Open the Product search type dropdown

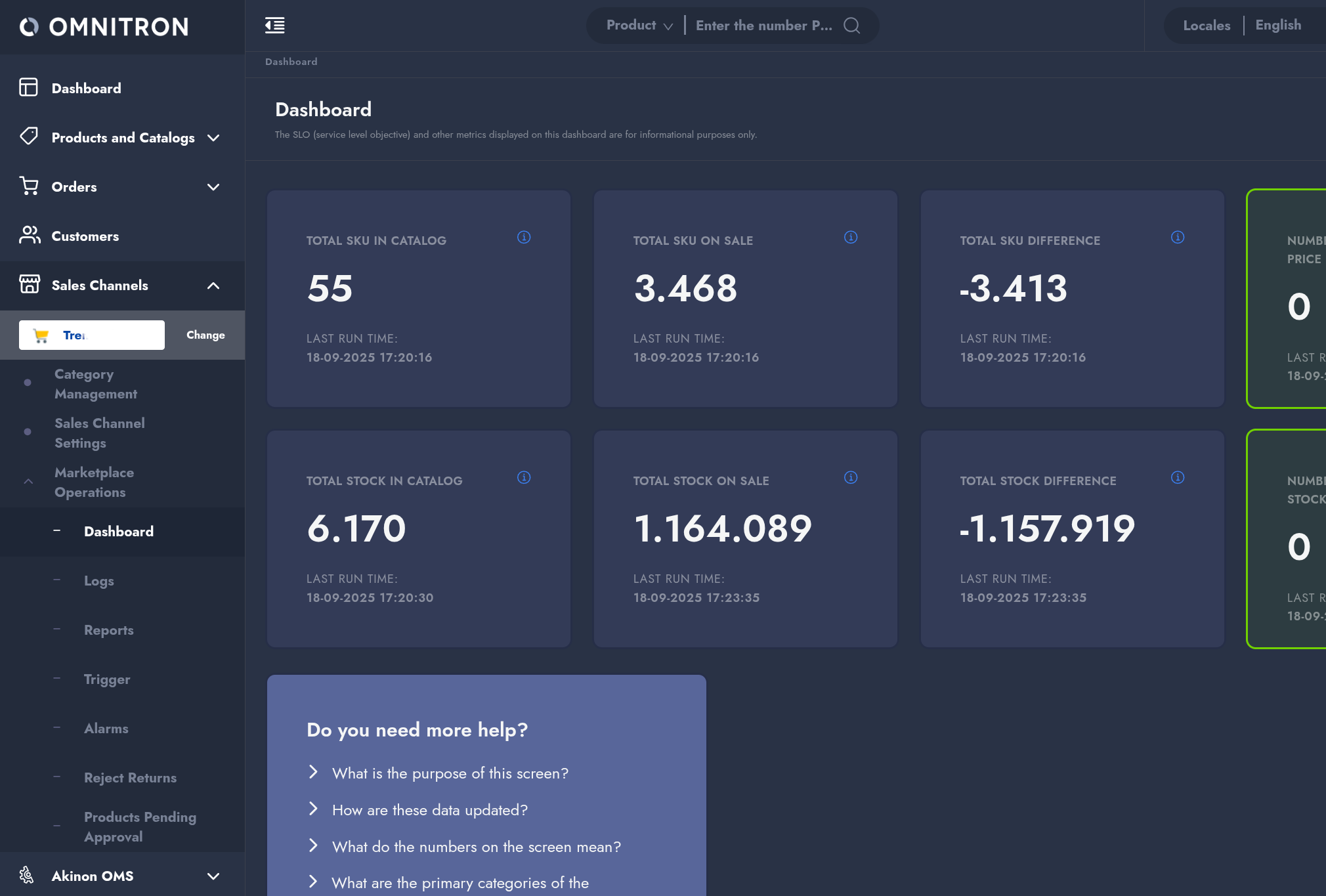(x=639, y=26)
